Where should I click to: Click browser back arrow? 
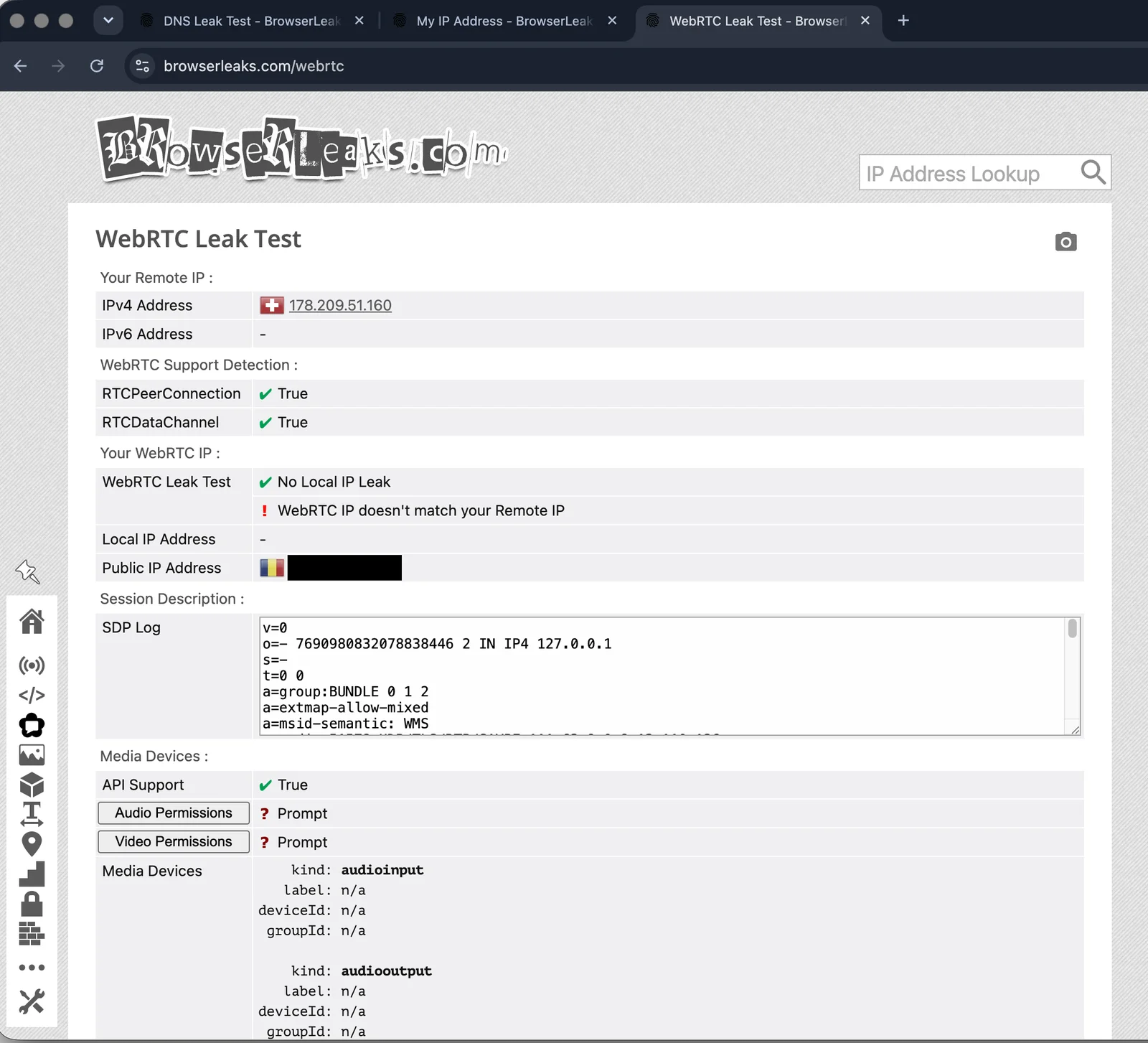tap(20, 66)
